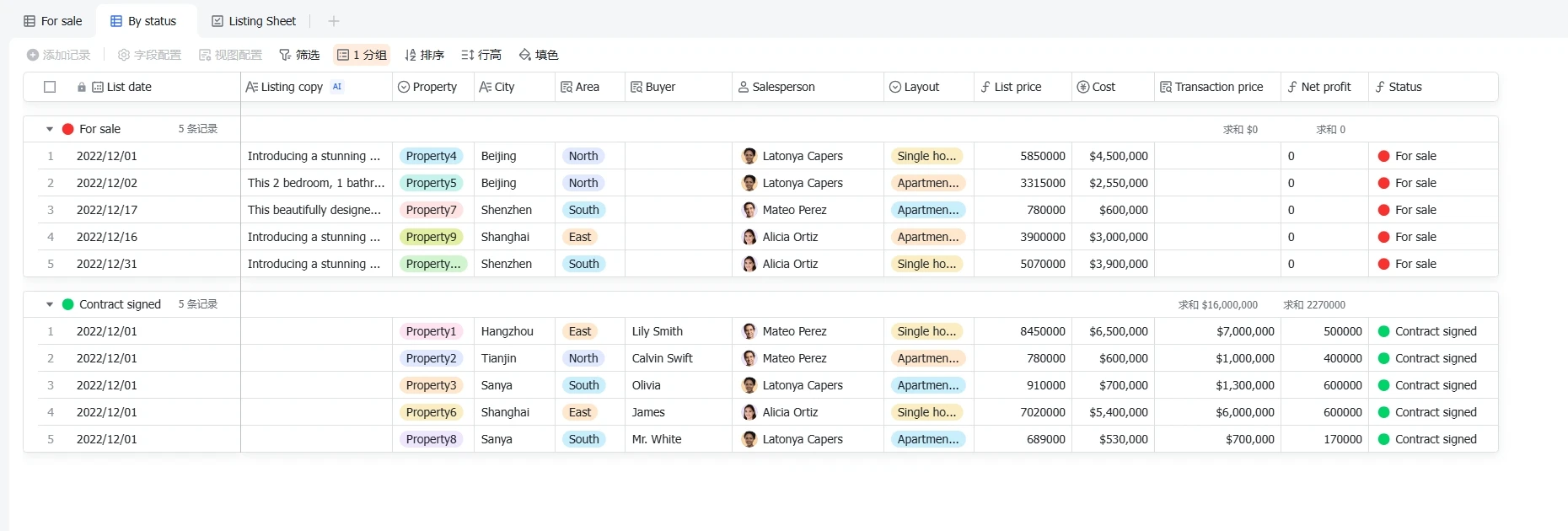Click the add new view plus icon
The height and width of the screenshot is (531, 1568).
tap(334, 21)
